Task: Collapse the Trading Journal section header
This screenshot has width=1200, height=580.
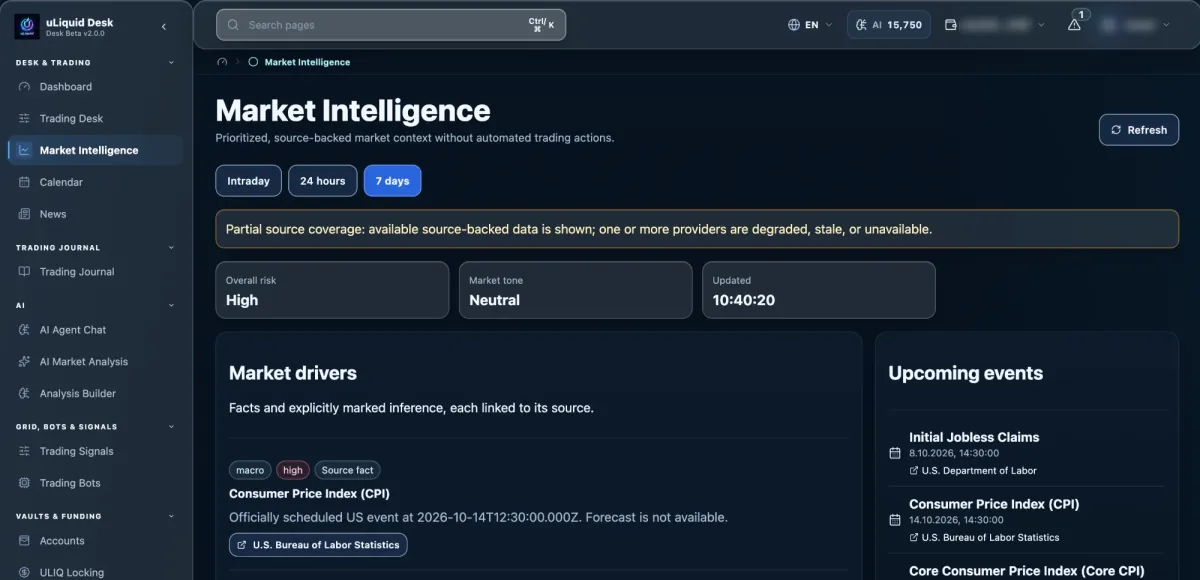Action: coord(171,247)
